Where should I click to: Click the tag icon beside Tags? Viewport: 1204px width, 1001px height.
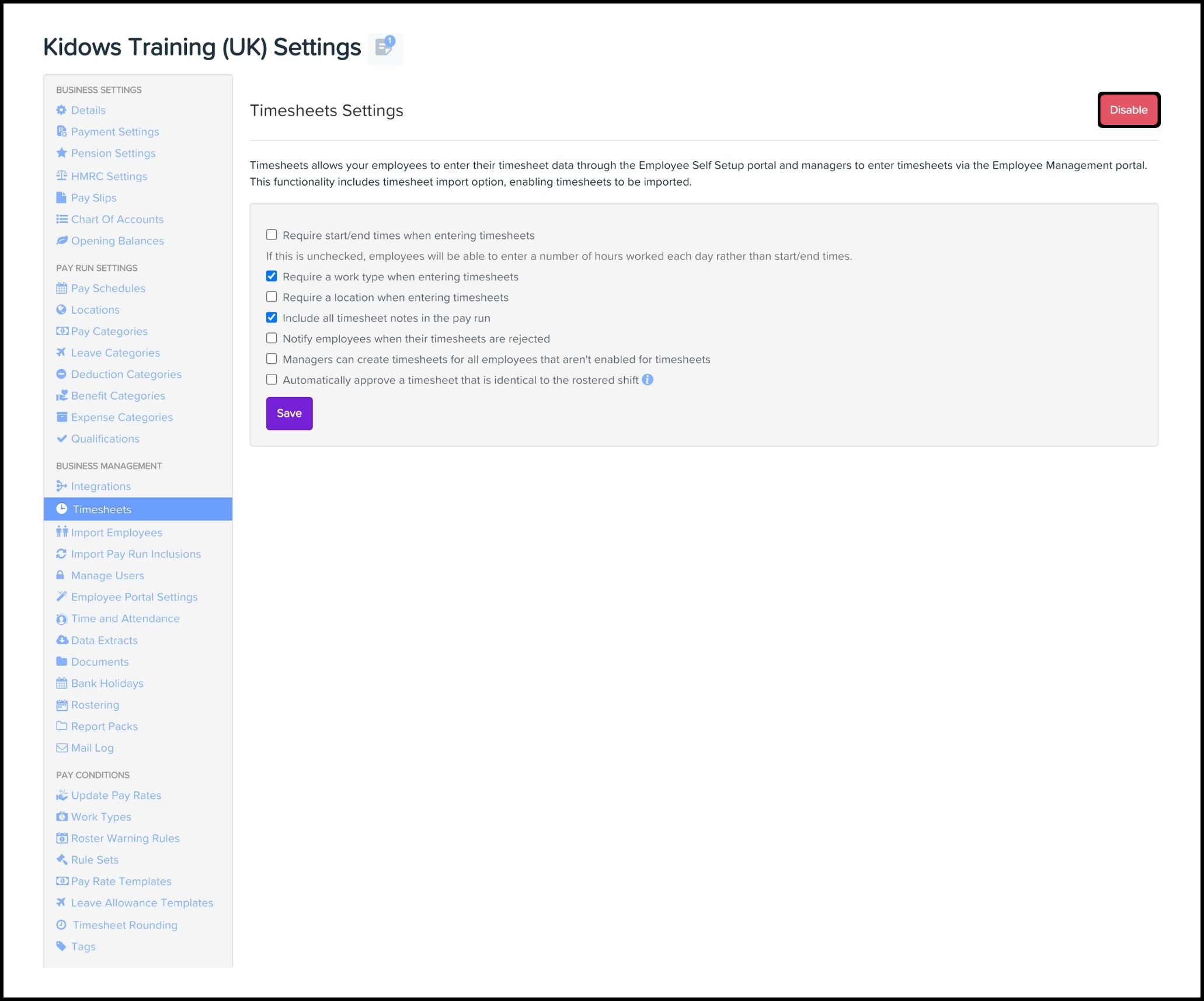coord(61,946)
